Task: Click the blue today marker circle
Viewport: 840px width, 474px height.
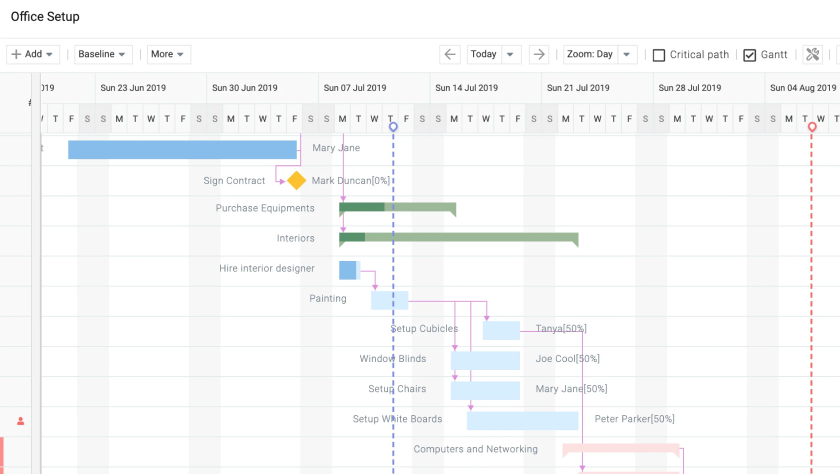Action: (393, 127)
